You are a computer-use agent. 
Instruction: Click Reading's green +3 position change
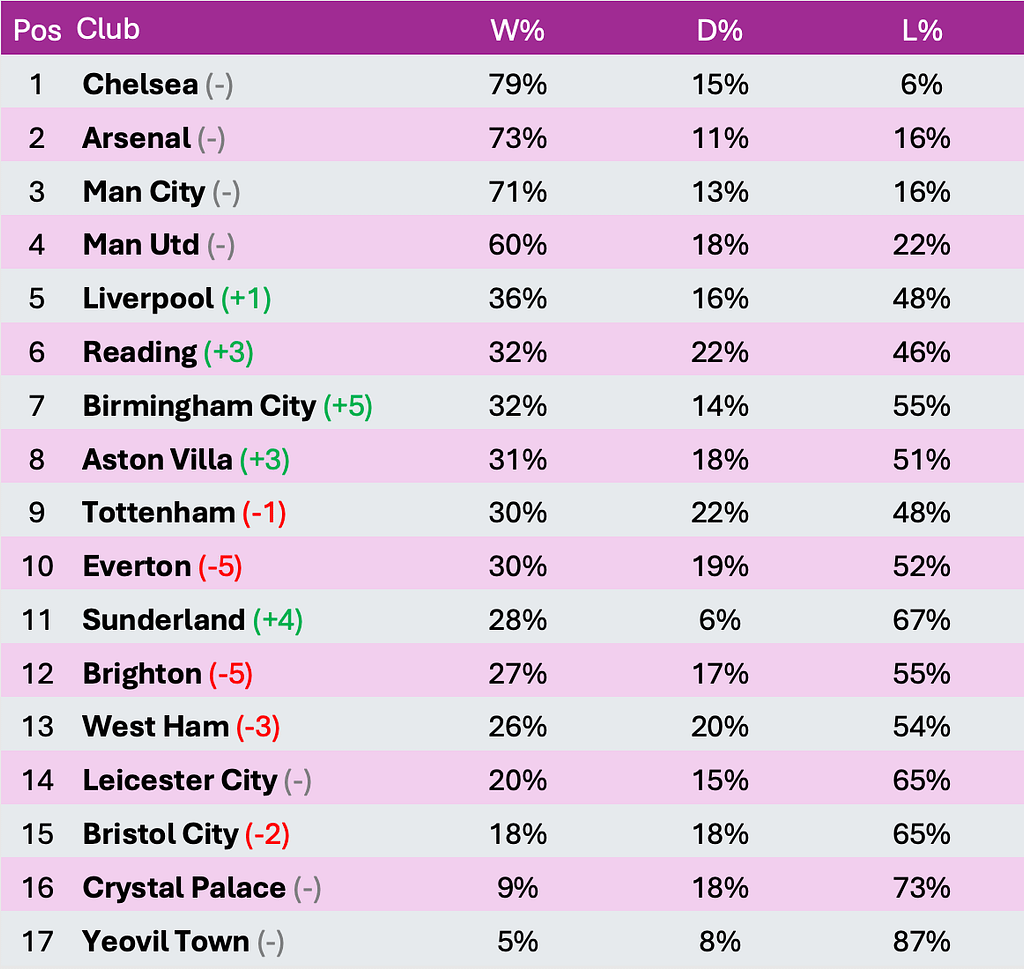tap(229, 353)
